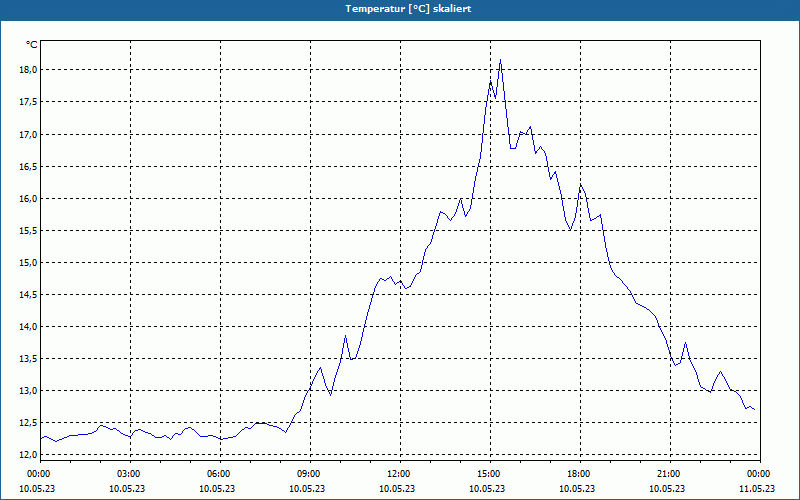This screenshot has height=500, width=800.
Task: Click the 15:00 time label
Action: click(x=491, y=474)
